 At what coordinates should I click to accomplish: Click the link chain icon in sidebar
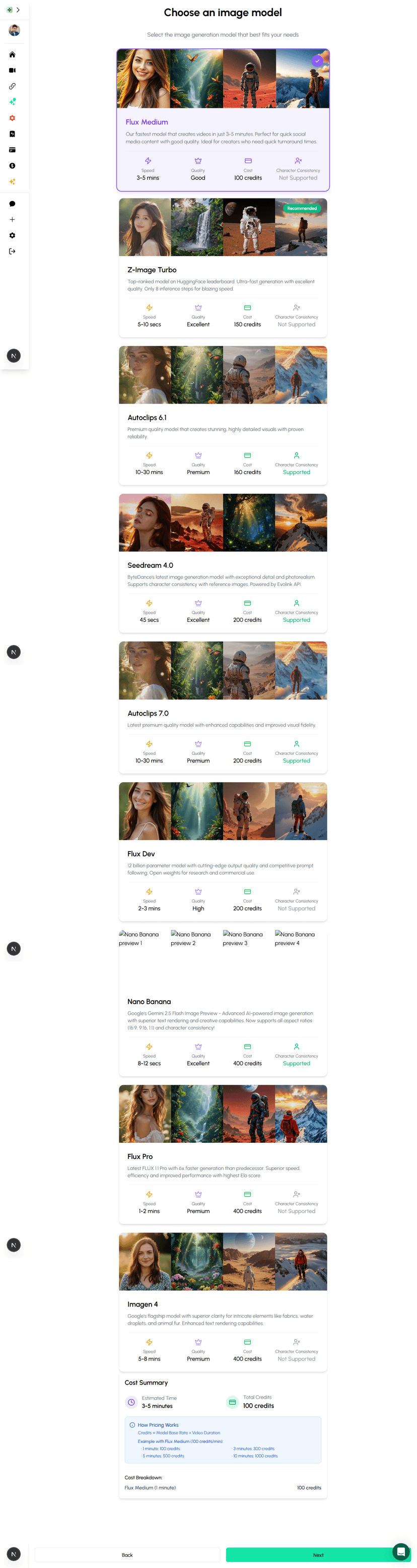[12, 86]
